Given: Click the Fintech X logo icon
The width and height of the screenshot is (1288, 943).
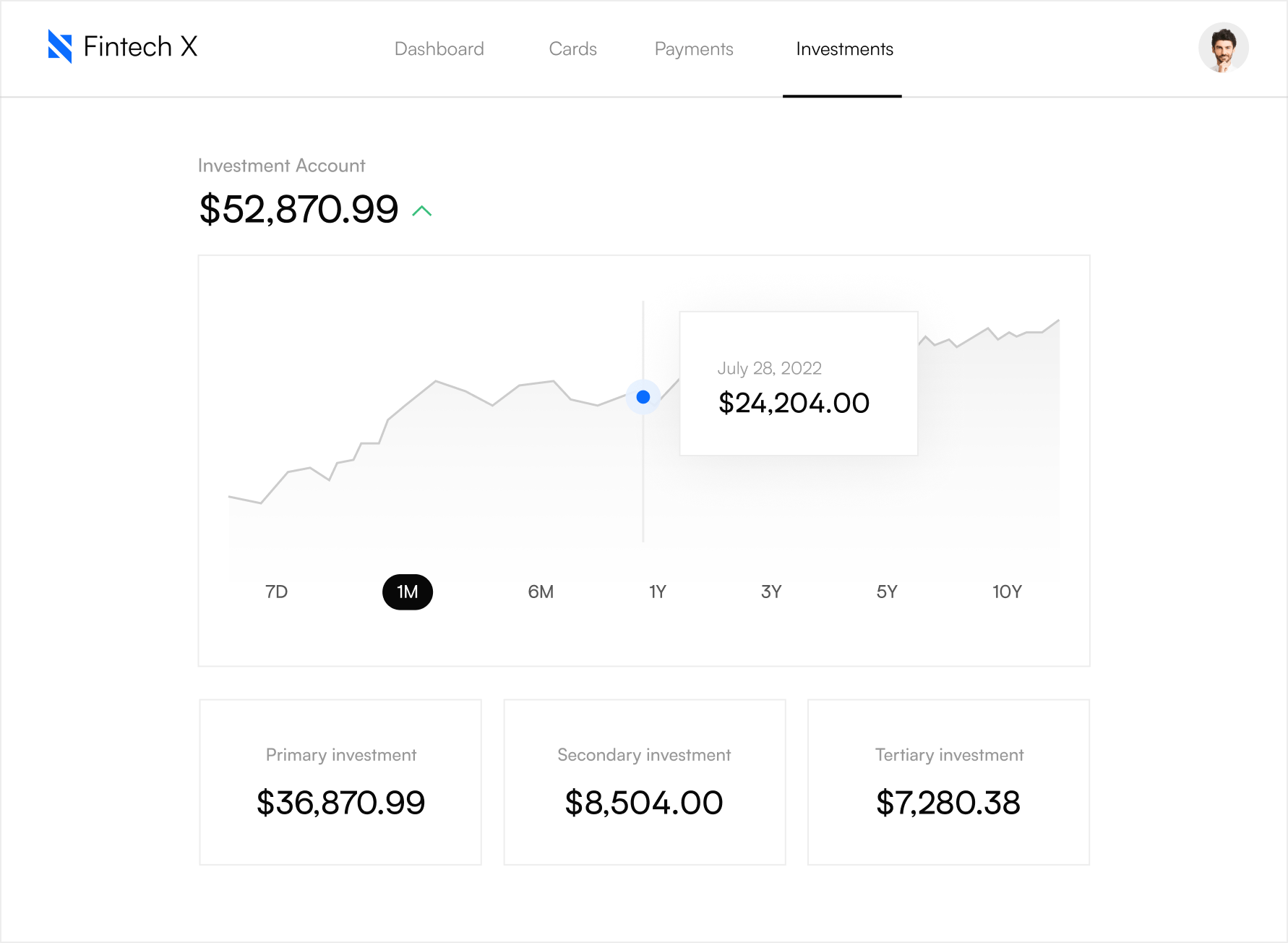Looking at the screenshot, I should pyautogui.click(x=61, y=47).
